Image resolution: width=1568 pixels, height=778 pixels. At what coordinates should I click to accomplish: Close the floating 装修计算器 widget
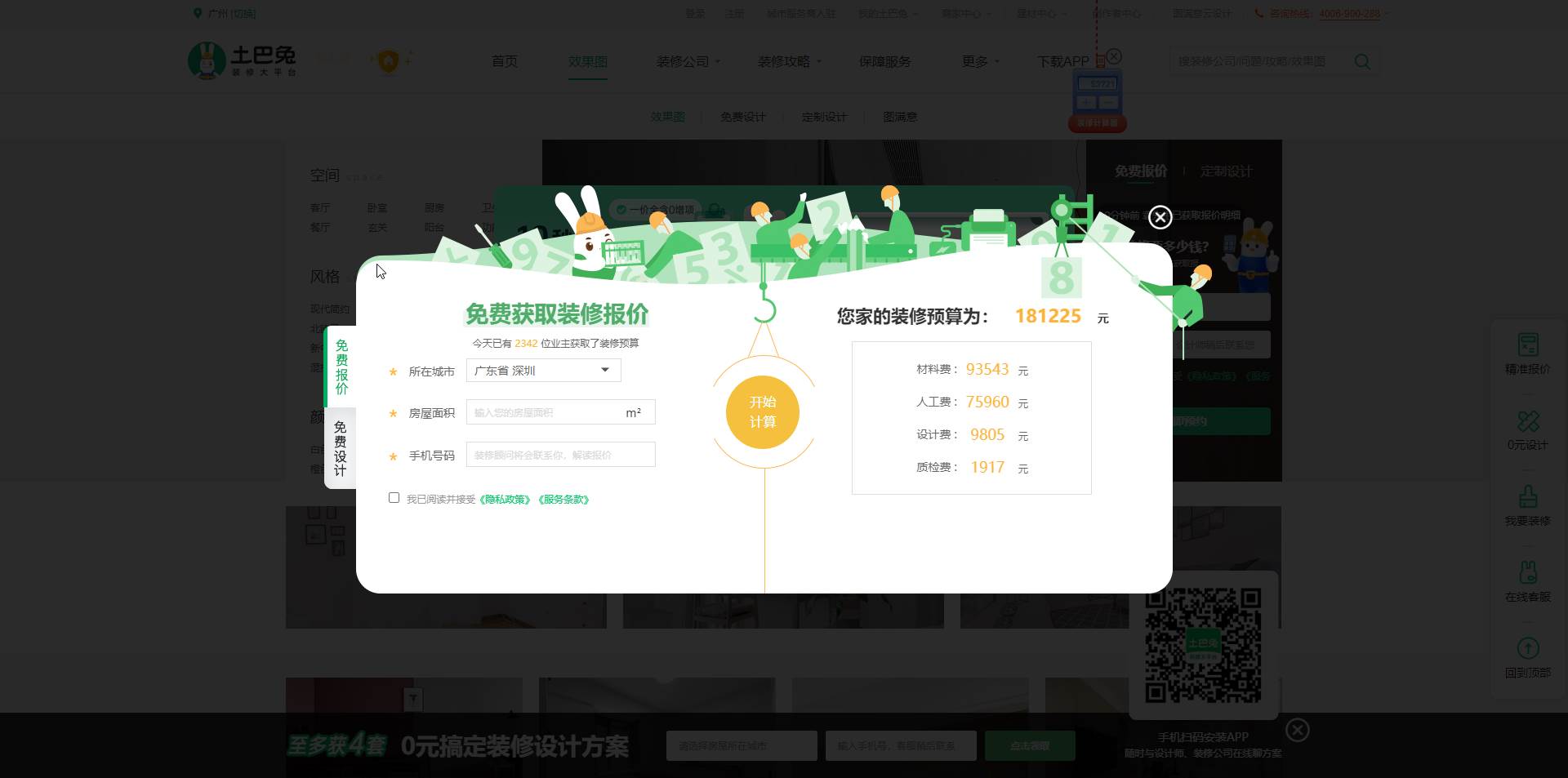pos(1114,56)
